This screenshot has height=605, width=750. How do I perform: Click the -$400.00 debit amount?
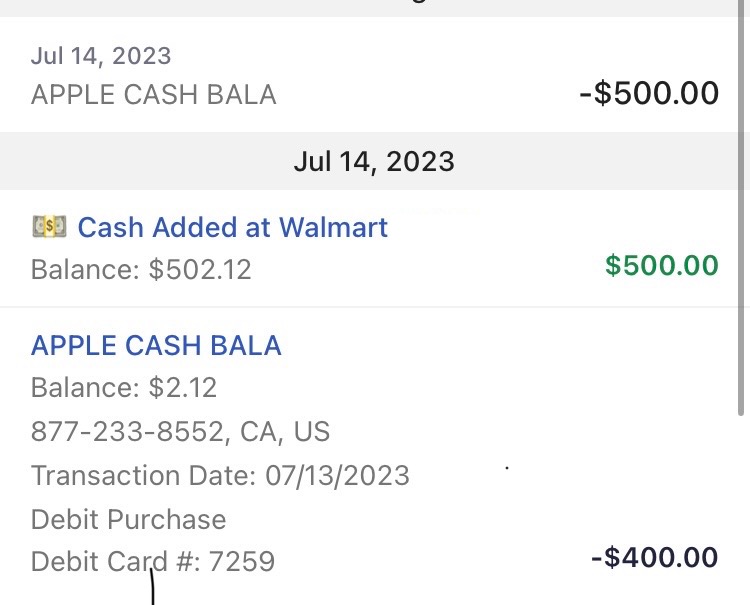(x=654, y=558)
